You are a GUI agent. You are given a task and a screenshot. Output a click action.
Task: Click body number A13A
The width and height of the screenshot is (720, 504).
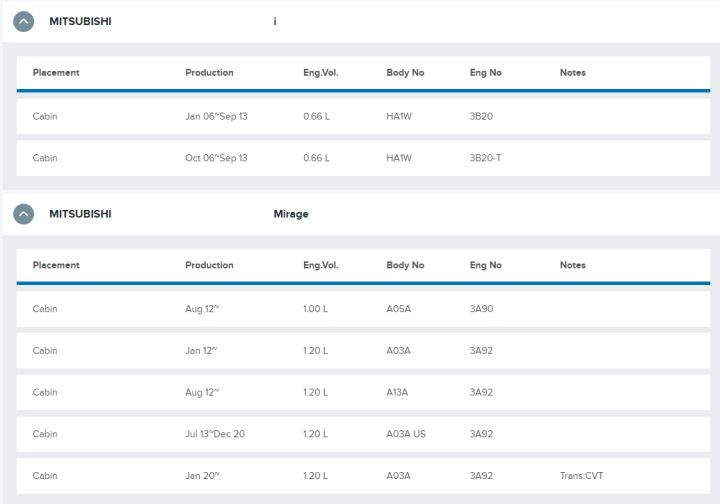(x=397, y=392)
